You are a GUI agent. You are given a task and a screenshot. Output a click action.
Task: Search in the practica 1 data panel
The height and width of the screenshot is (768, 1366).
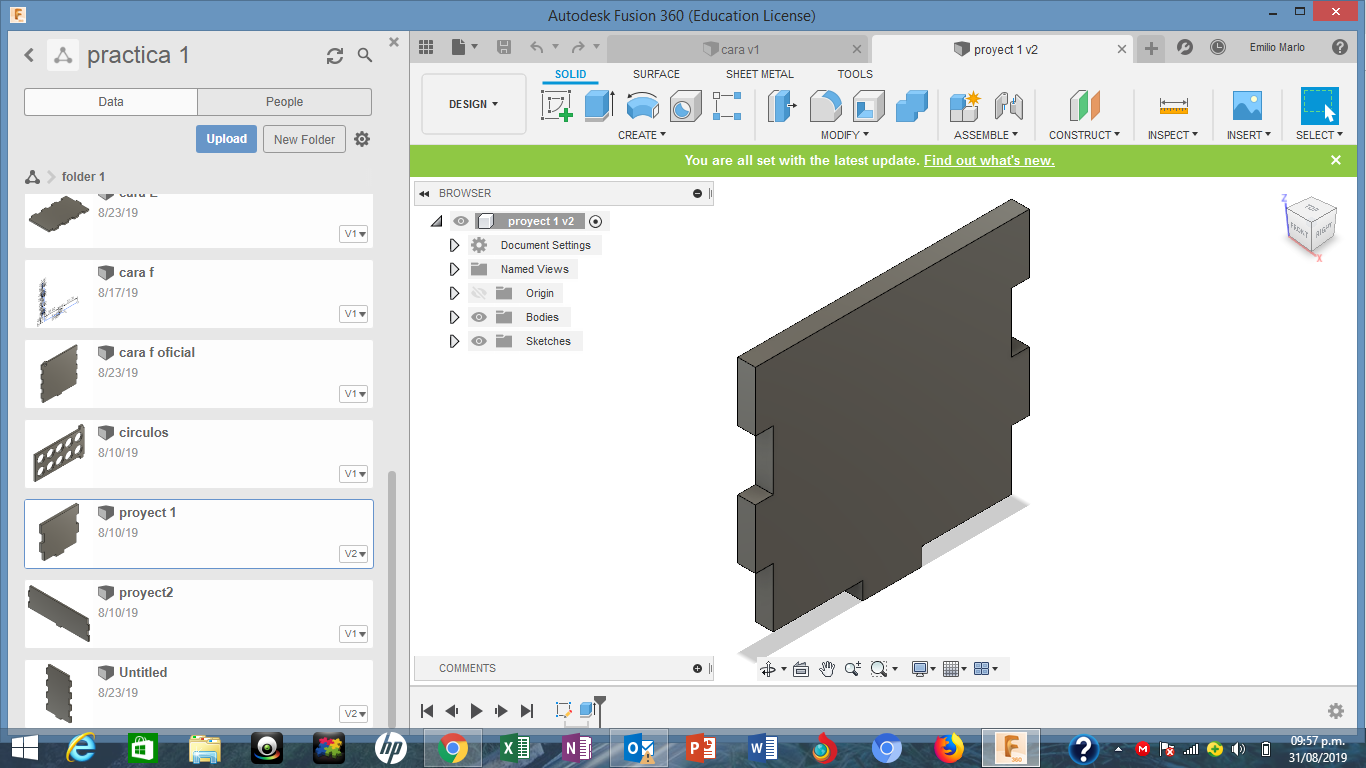point(365,56)
